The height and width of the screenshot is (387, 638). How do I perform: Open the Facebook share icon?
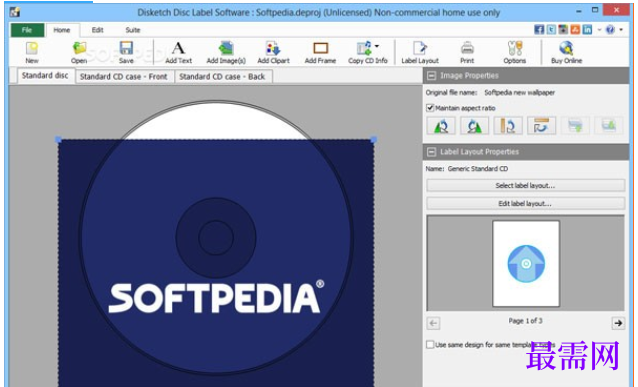[x=539, y=29]
